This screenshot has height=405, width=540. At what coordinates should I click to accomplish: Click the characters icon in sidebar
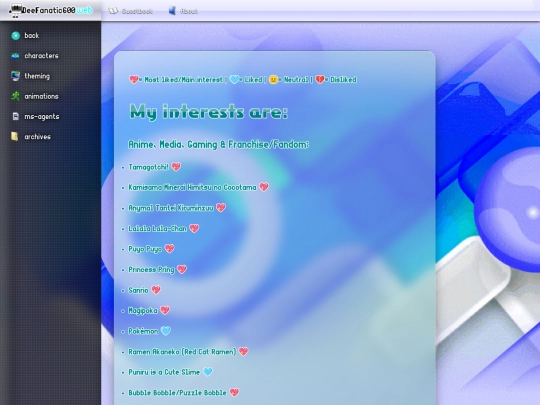[x=15, y=56]
